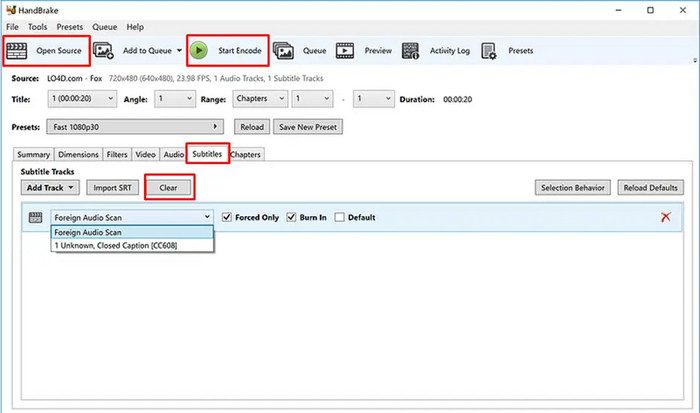The height and width of the screenshot is (413, 700).
Task: Click the Add to Queue image icon
Action: coord(103,51)
